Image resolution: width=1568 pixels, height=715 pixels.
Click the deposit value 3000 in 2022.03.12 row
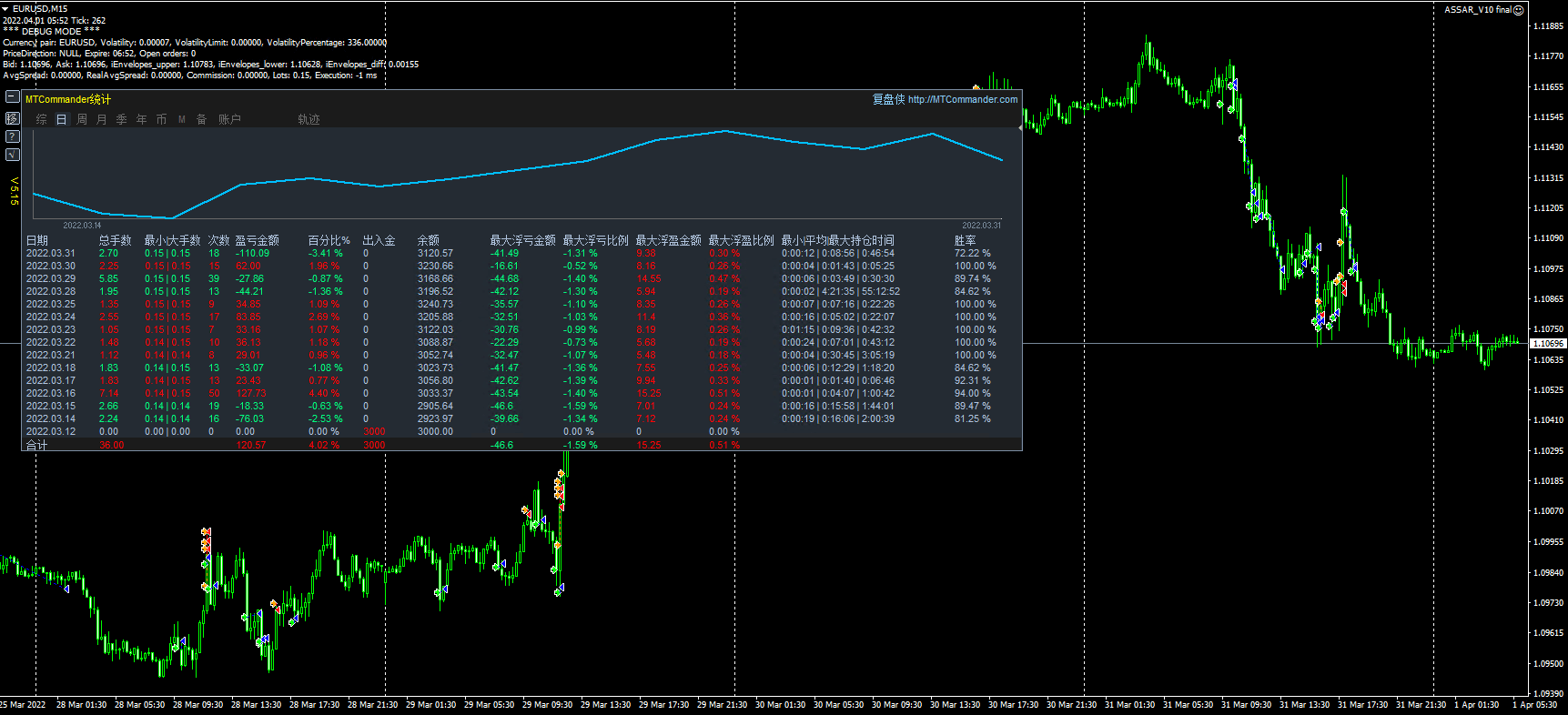(374, 431)
